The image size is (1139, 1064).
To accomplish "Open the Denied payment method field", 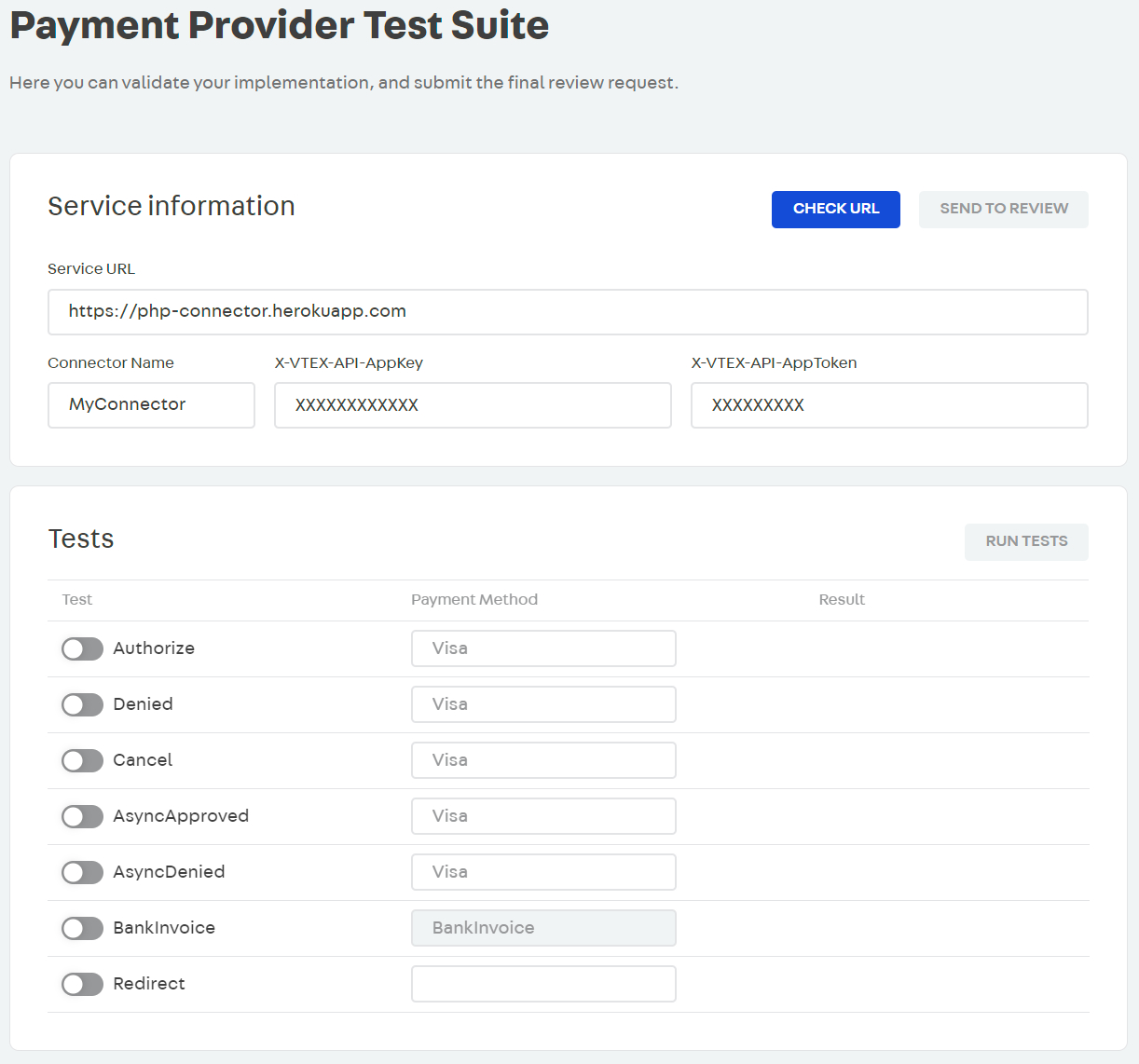I will click(543, 704).
